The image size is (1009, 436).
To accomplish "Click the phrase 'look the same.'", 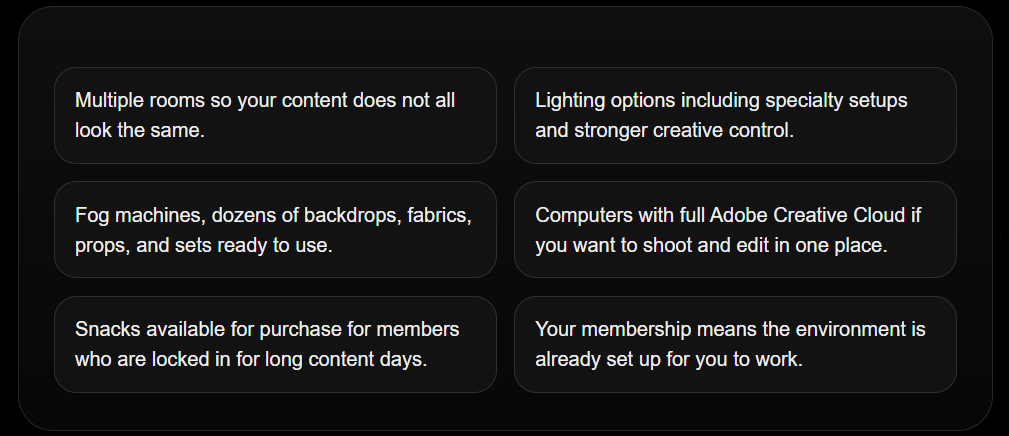I will 140,131.
